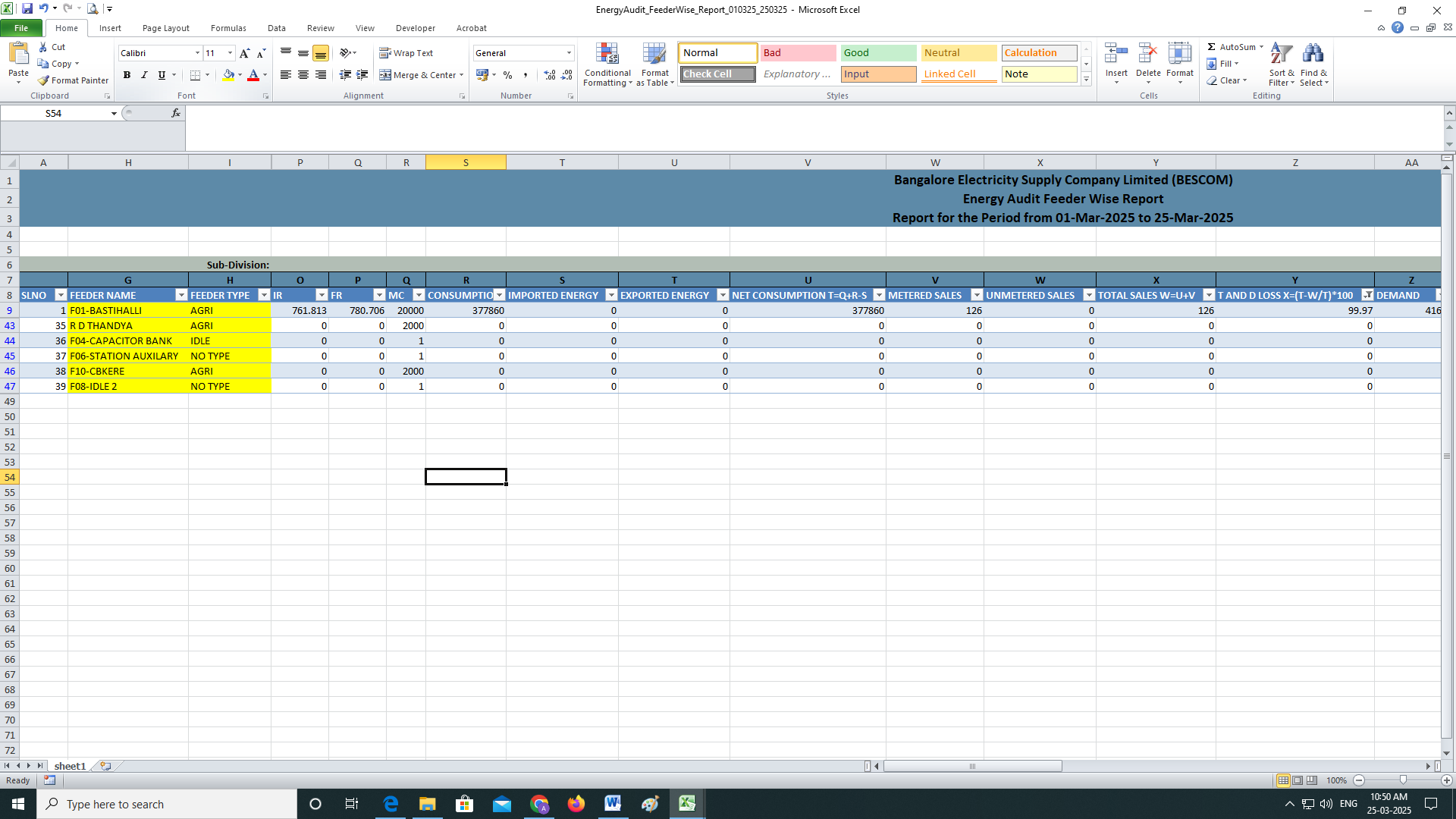Open Windows Start menu
Image resolution: width=1456 pixels, height=819 pixels.
coord(18,804)
